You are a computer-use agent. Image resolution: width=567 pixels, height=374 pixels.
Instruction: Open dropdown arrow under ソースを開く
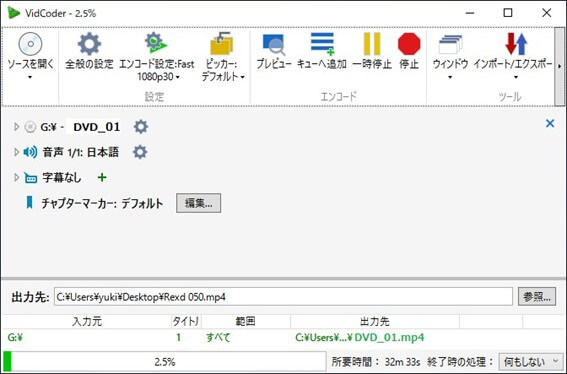tap(30, 77)
